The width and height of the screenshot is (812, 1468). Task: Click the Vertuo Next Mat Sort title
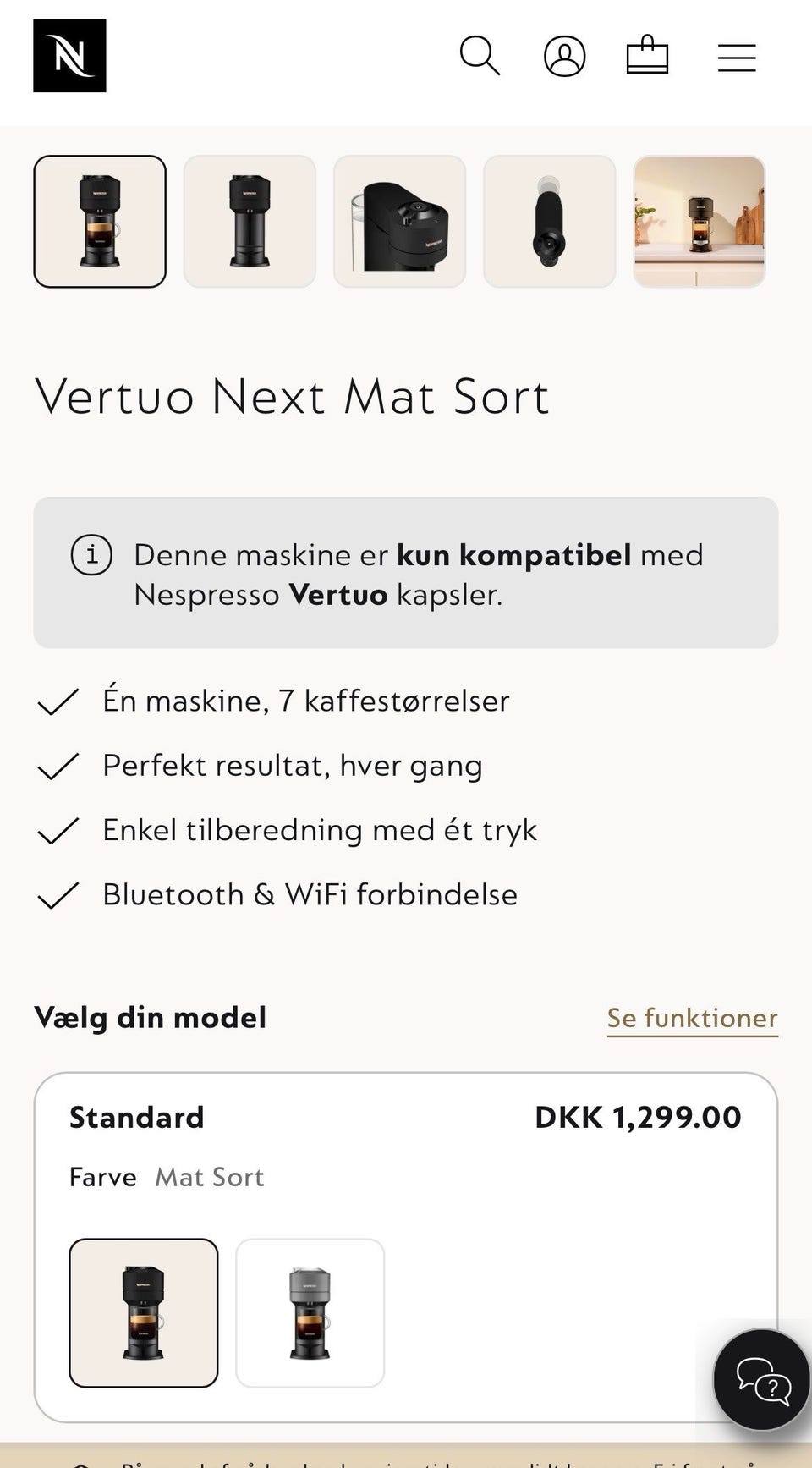(x=293, y=396)
